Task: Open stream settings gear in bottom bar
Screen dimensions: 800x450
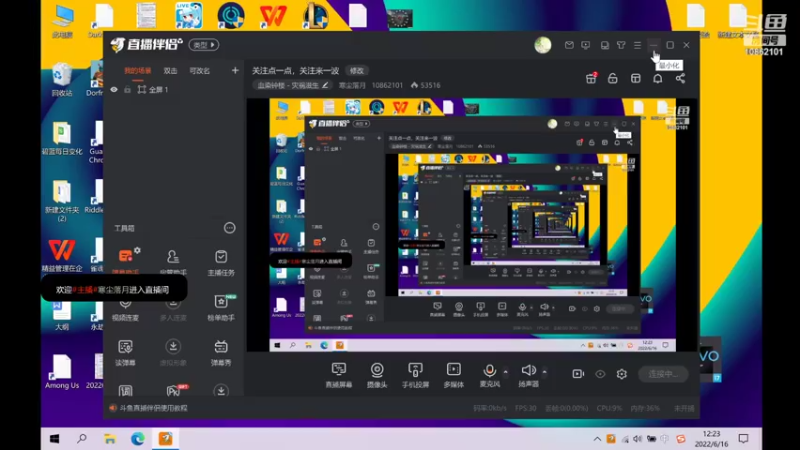Action: click(621, 374)
